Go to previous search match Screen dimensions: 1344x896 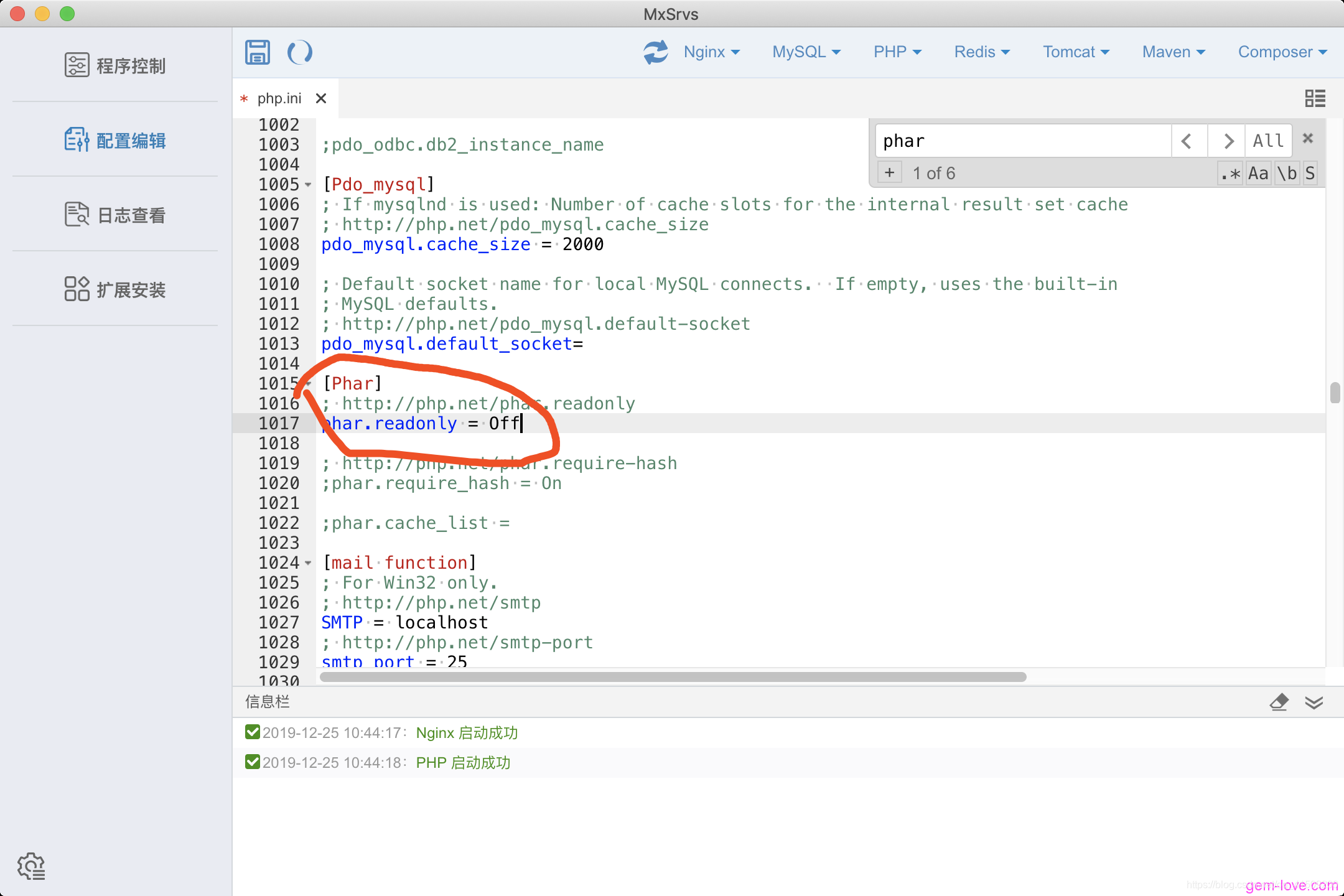(x=1188, y=141)
